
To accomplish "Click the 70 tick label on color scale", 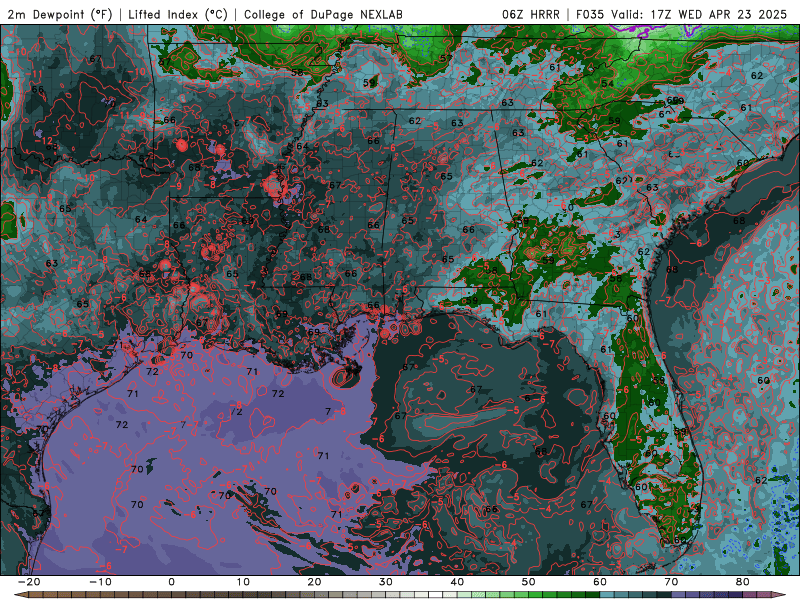I will click(x=671, y=582).
